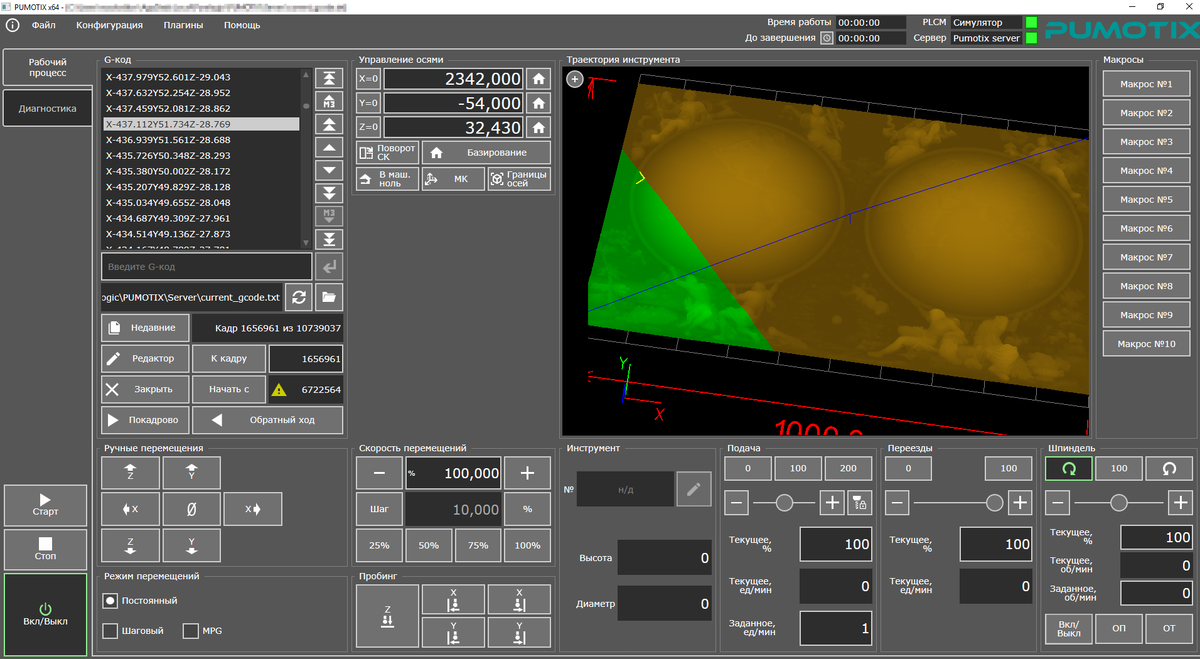Start X probing toward the left
The image size is (1200, 659).
pos(453,599)
